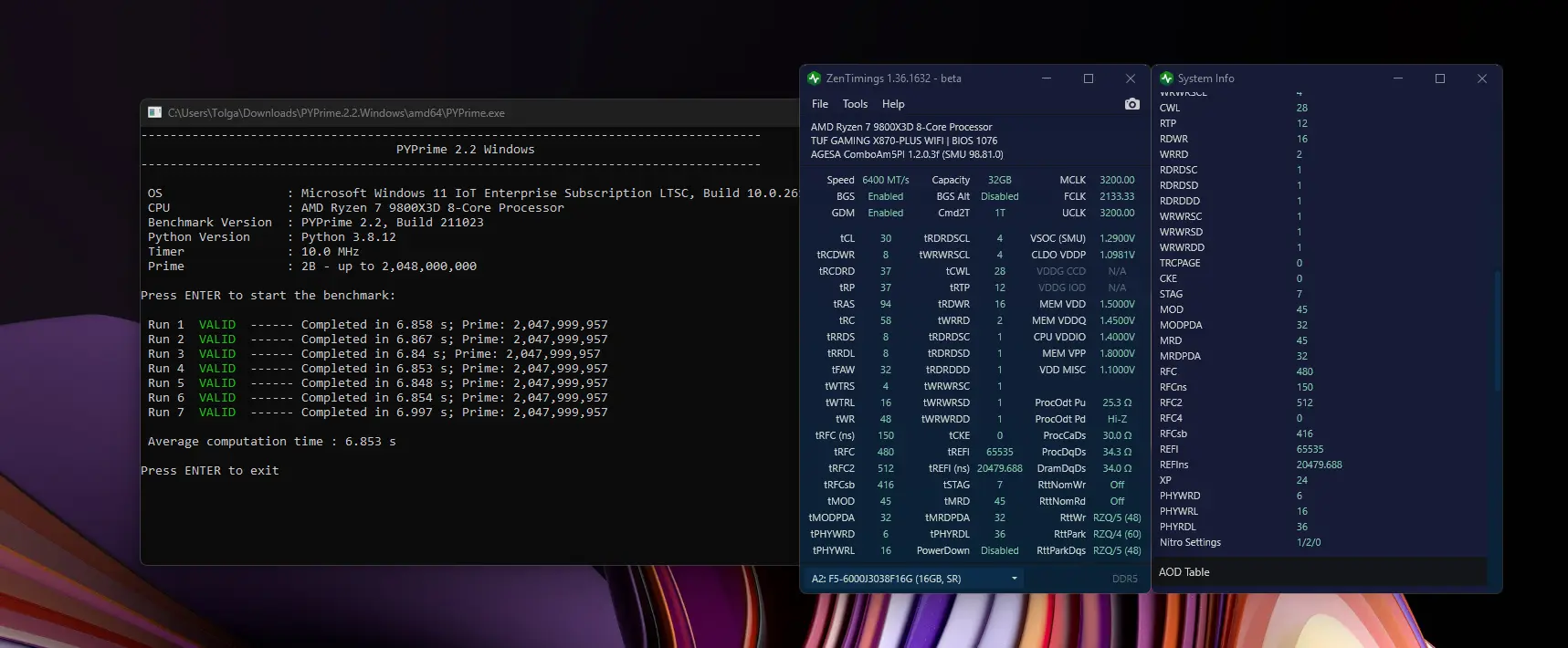Click the Nitro Settings row in System Info
Screen dimensions: 1568x648
1320,542
